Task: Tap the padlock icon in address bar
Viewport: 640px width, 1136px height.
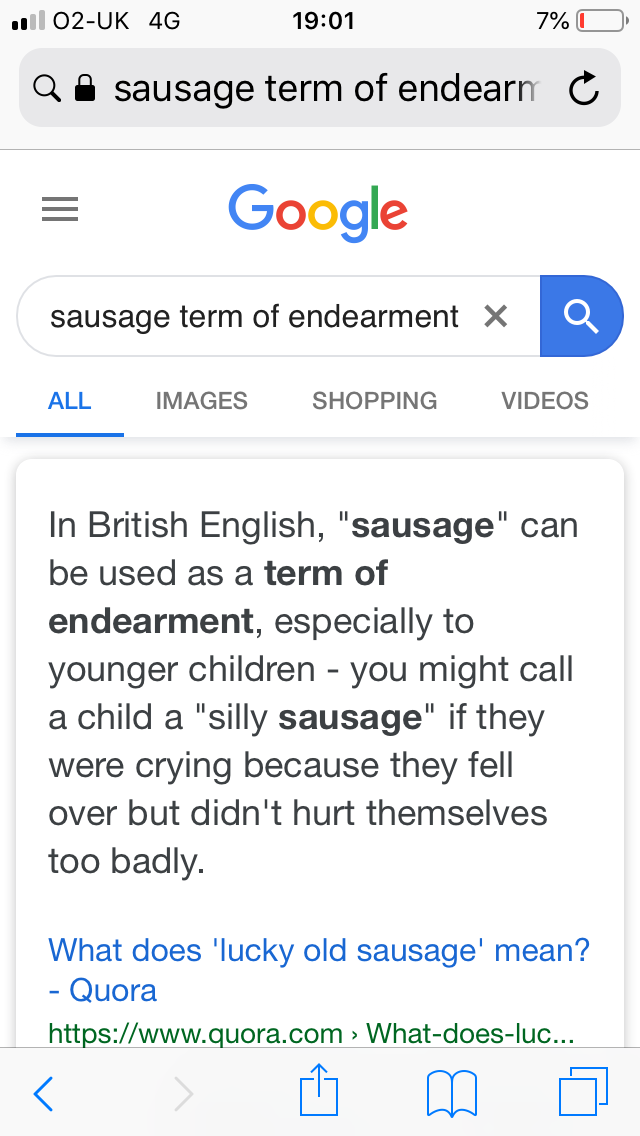Action: (x=85, y=90)
